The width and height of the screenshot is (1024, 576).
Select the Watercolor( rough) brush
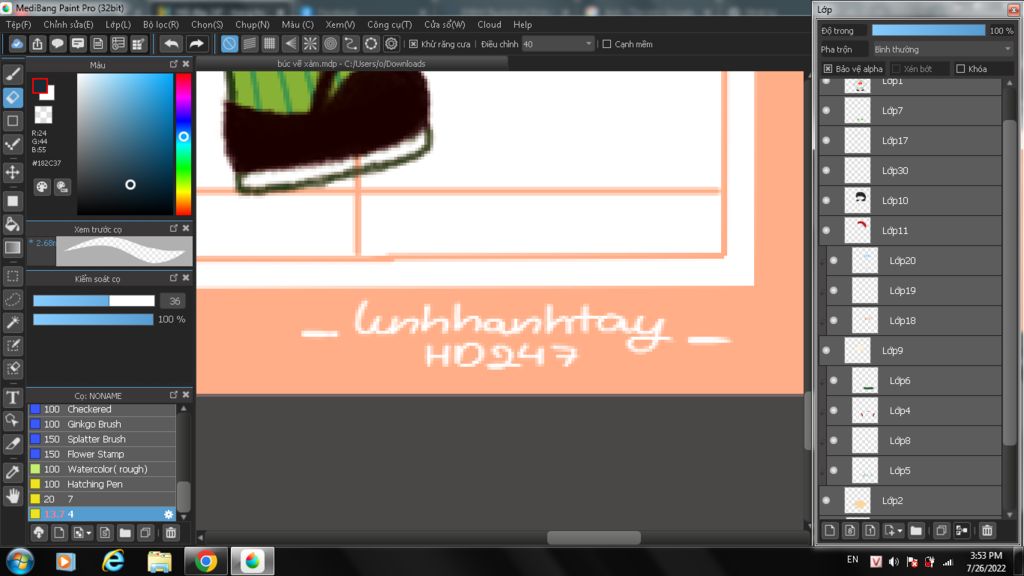coord(102,469)
